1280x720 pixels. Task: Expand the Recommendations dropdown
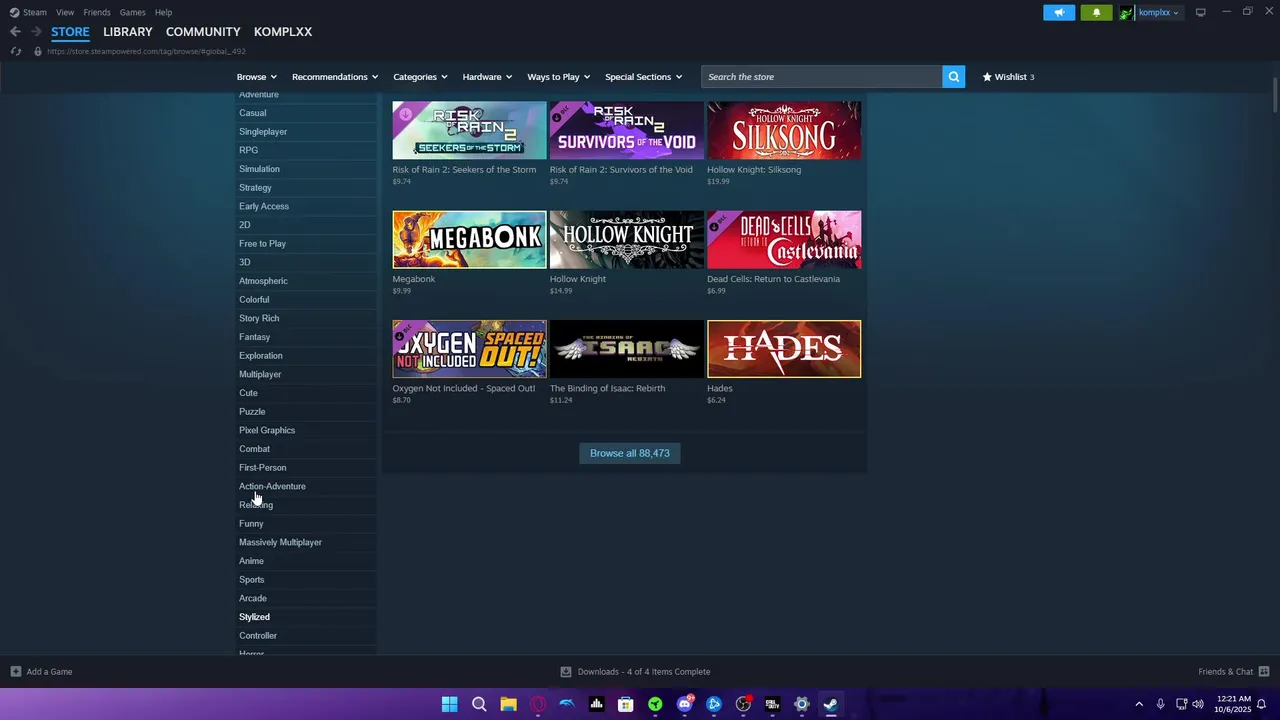click(335, 77)
